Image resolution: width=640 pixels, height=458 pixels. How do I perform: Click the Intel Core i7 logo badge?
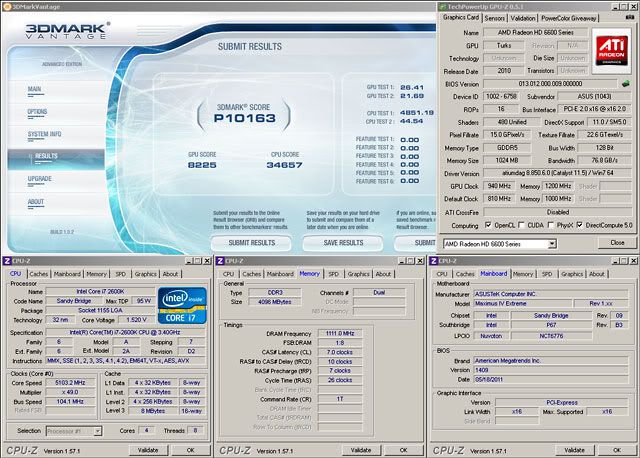[182, 306]
